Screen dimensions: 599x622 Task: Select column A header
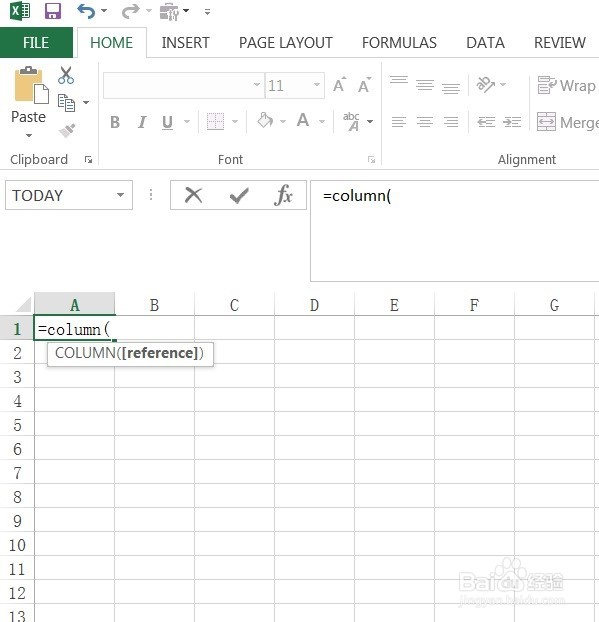75,305
